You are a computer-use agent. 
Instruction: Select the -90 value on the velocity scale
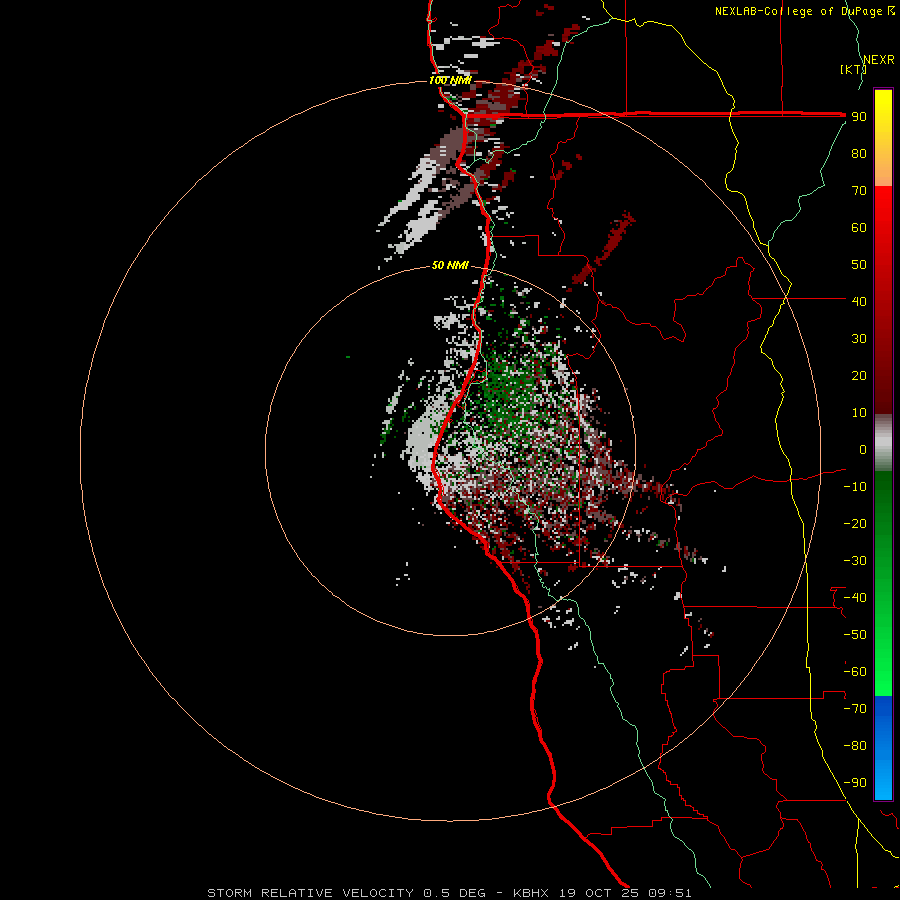[855, 783]
